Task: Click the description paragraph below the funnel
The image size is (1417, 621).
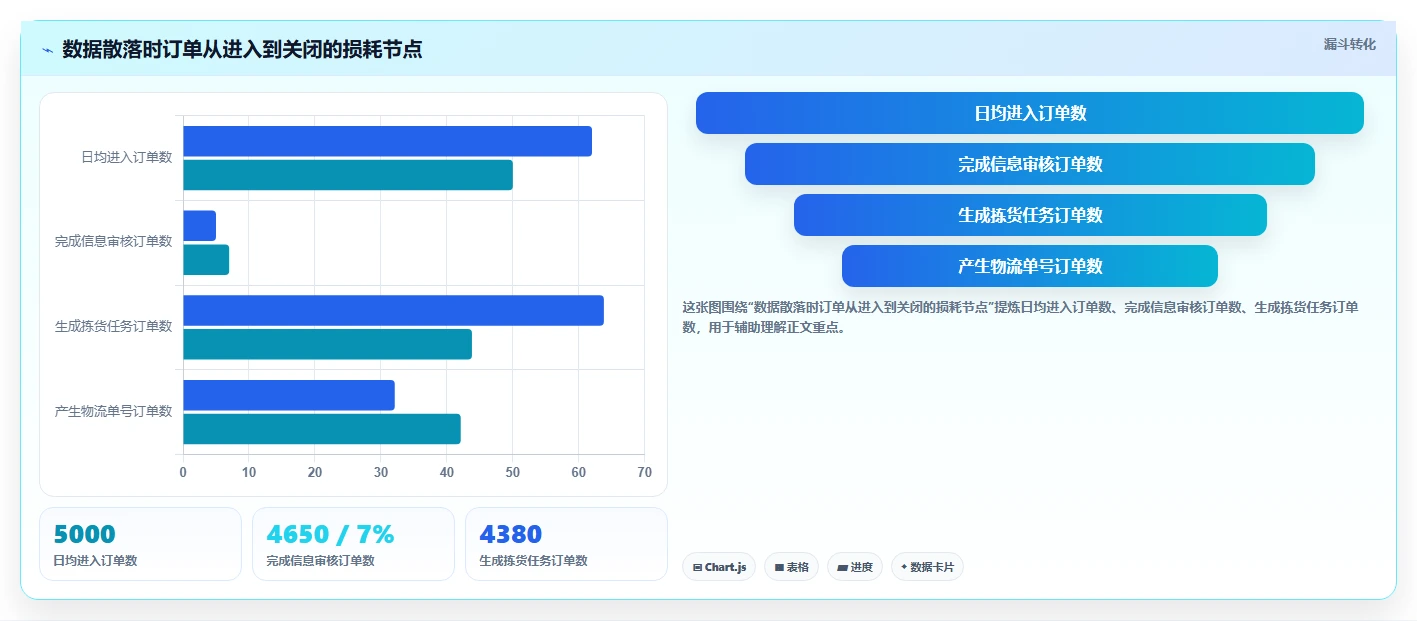Action: (1020, 317)
